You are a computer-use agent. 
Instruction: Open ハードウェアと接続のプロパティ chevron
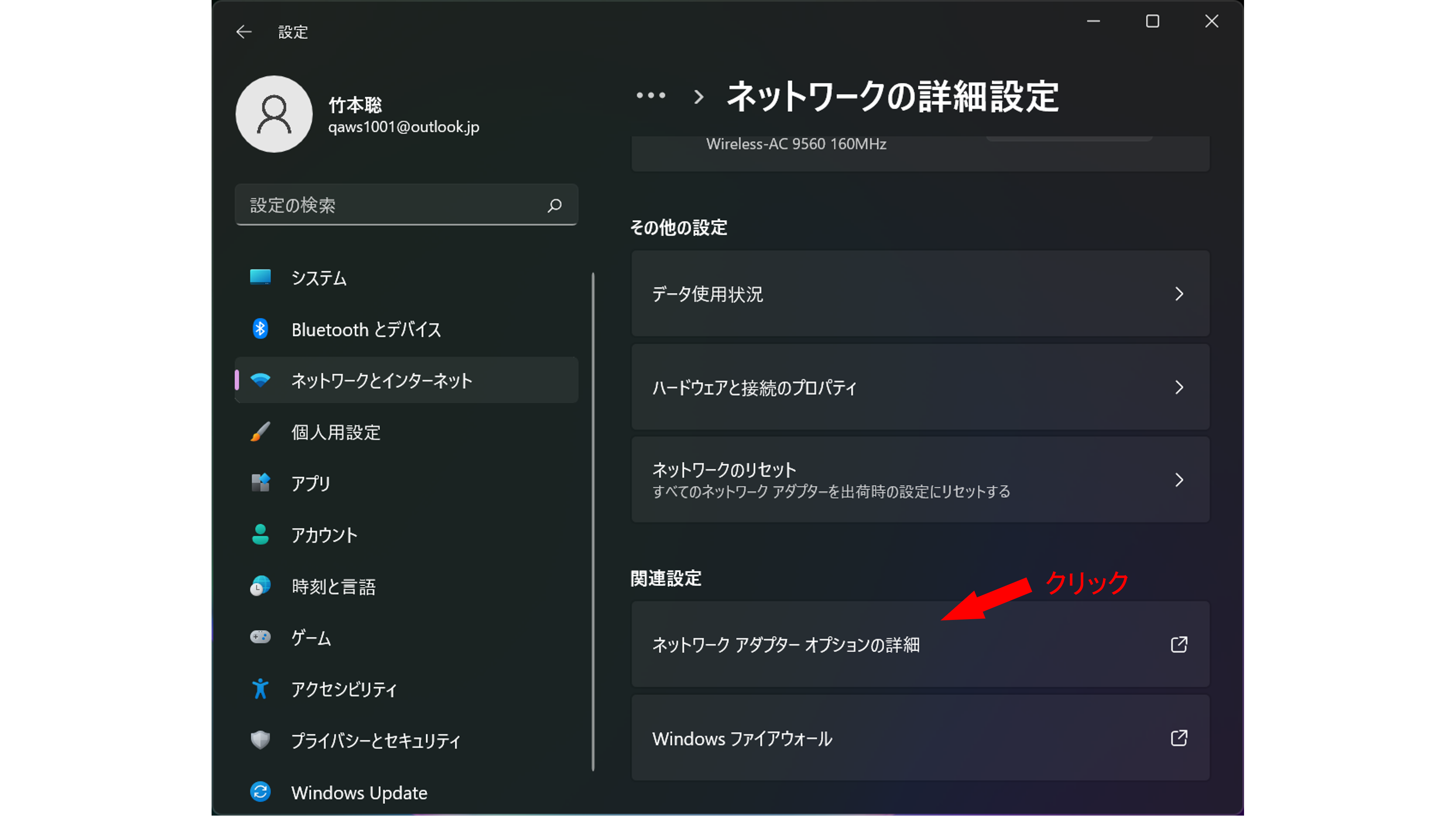pos(1178,388)
